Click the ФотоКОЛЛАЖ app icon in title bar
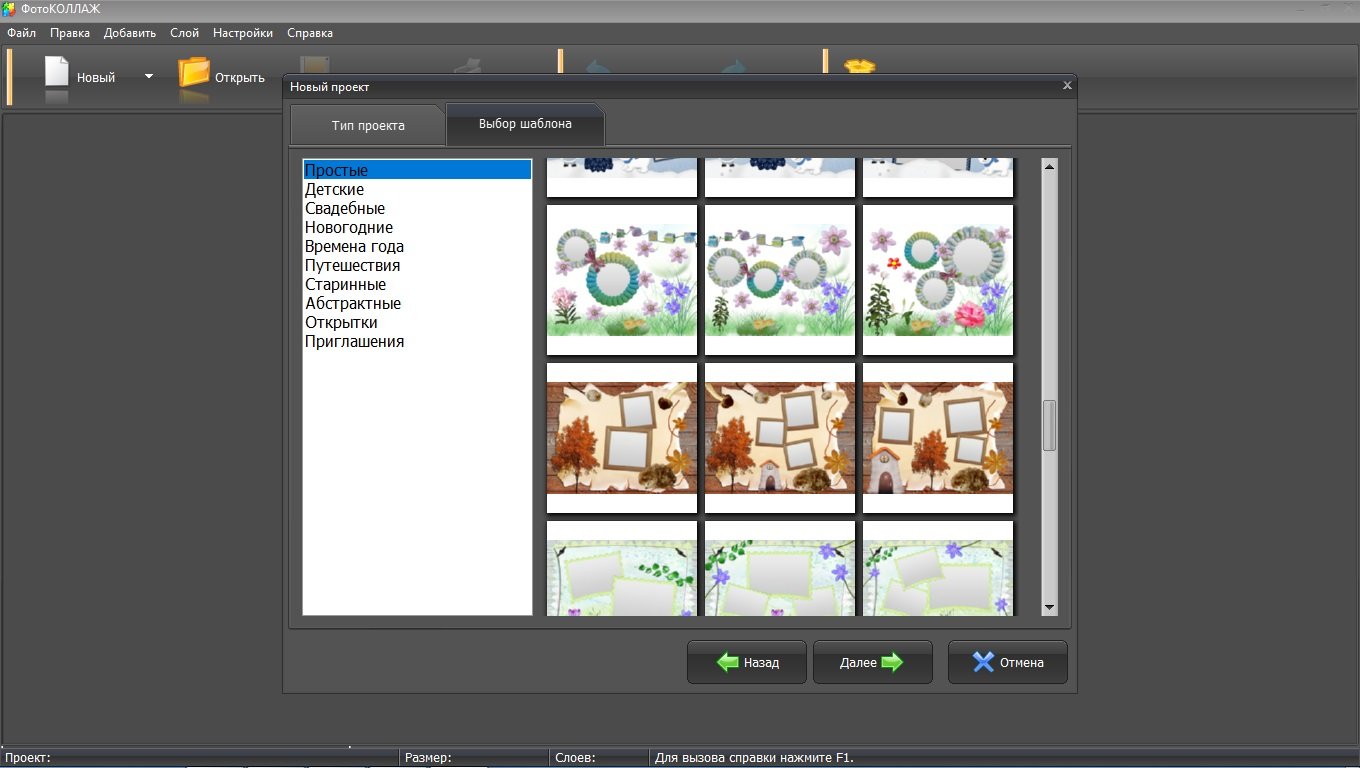 pyautogui.click(x=9, y=9)
